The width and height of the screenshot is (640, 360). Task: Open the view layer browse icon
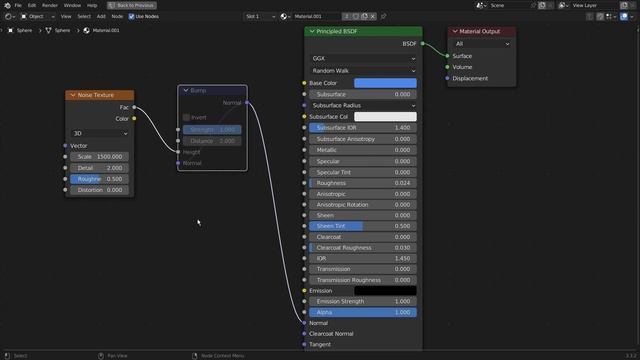pyautogui.click(x=562, y=5)
